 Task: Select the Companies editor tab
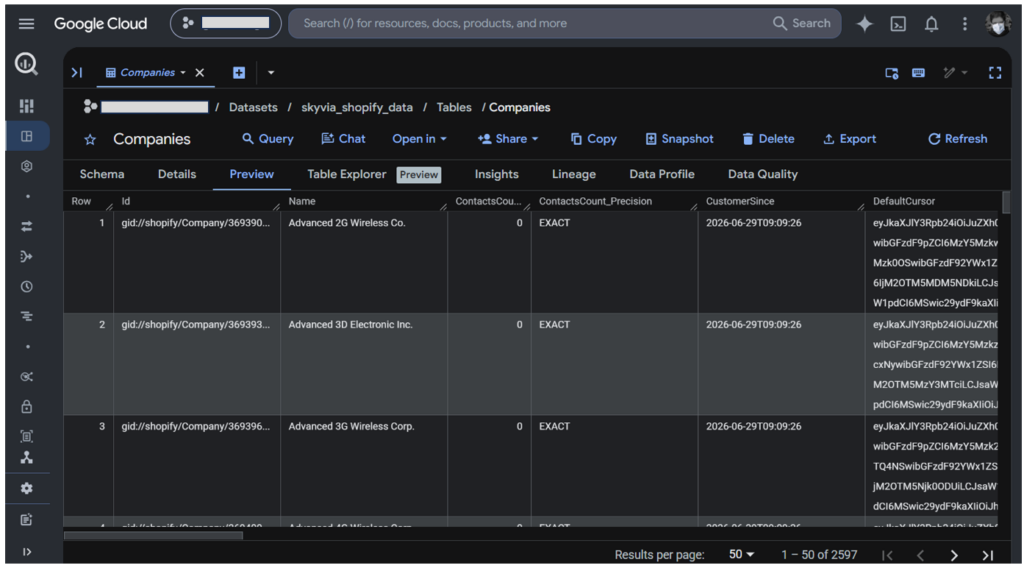[x=146, y=72]
